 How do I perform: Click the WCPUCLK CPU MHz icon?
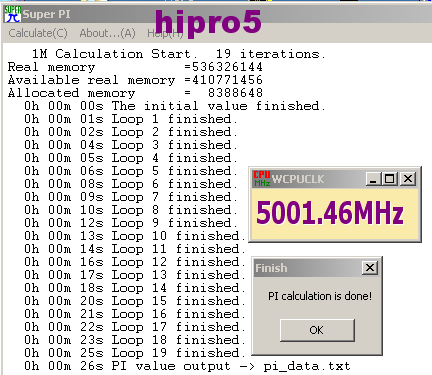coord(262,179)
